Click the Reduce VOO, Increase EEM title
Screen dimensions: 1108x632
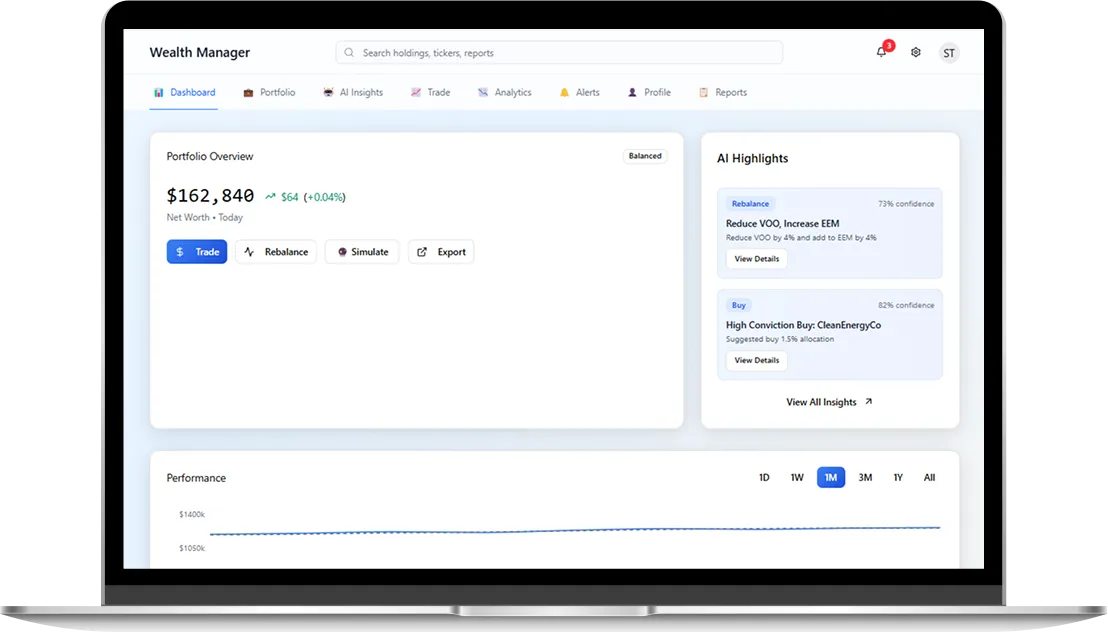tap(782, 223)
